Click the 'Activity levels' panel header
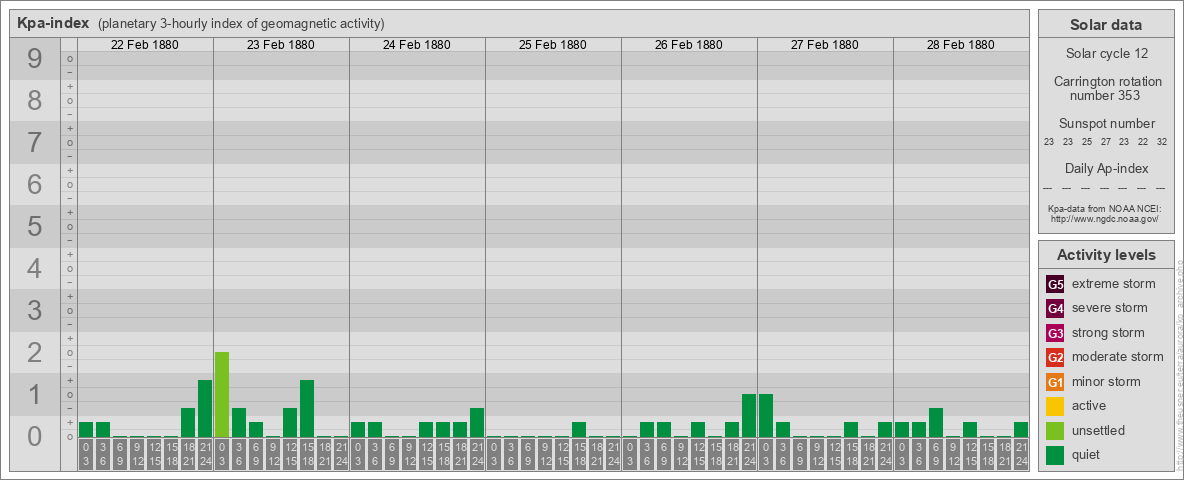The width and height of the screenshot is (1184, 480). [x=1106, y=255]
